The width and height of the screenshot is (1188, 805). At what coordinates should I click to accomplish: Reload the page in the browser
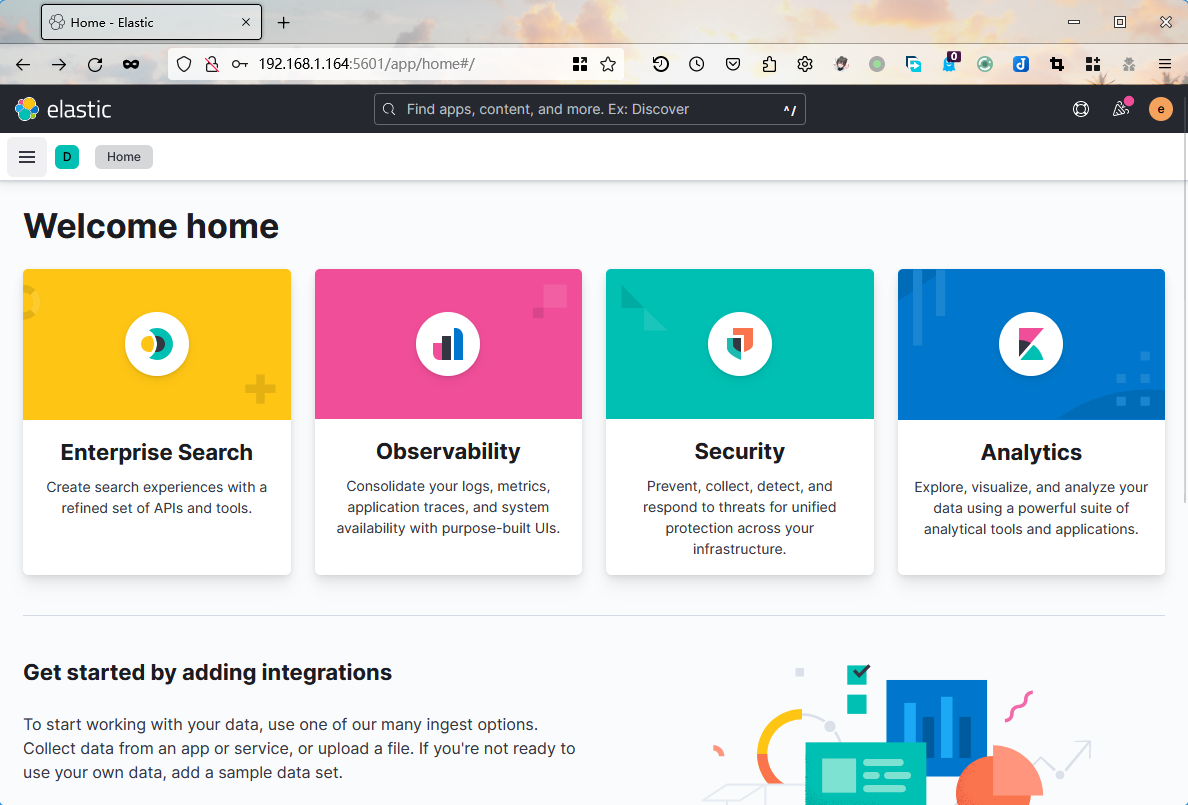[95, 64]
